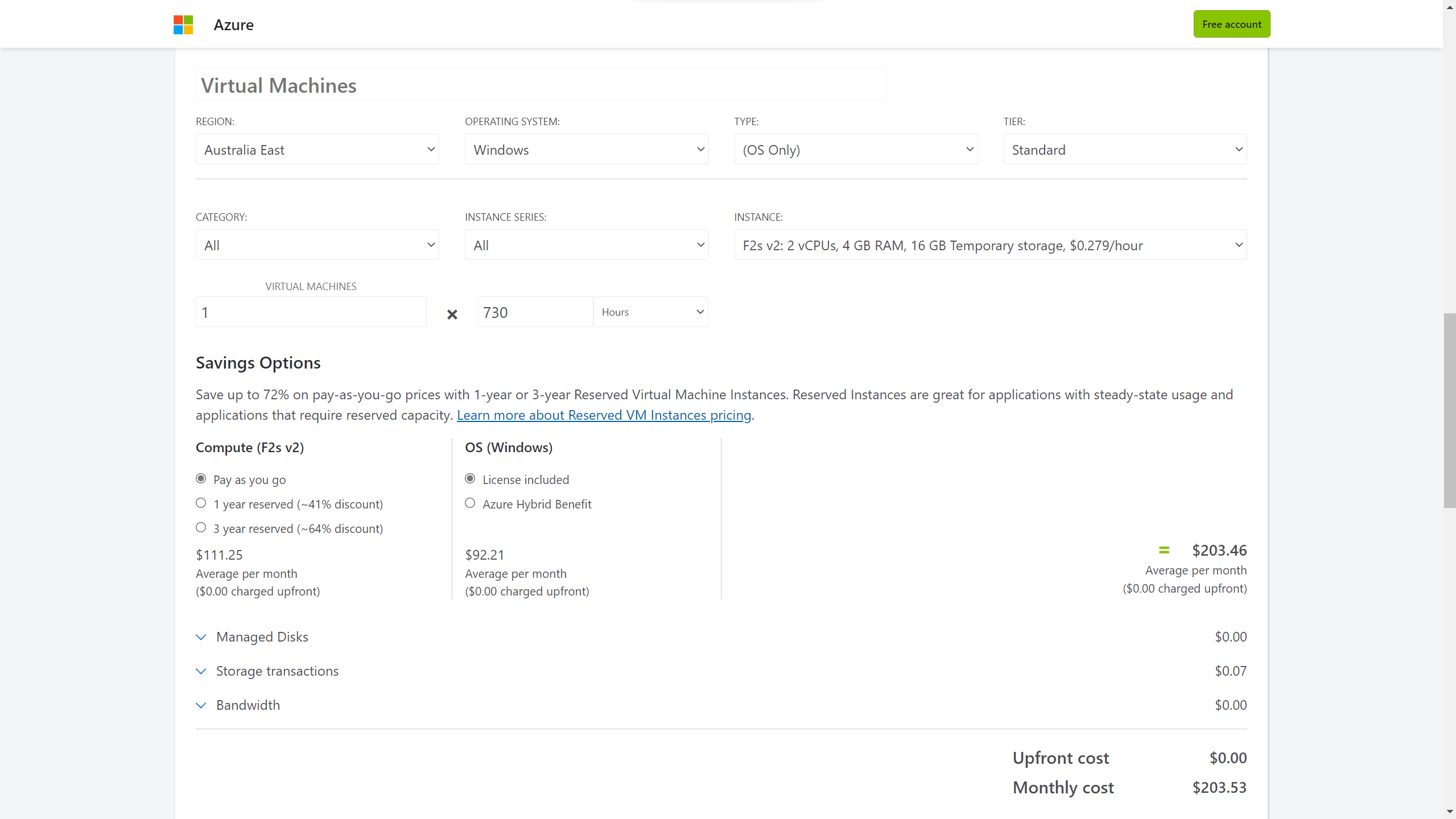Click the $92.21 OS cost
The height and width of the screenshot is (819, 1456).
(485, 555)
